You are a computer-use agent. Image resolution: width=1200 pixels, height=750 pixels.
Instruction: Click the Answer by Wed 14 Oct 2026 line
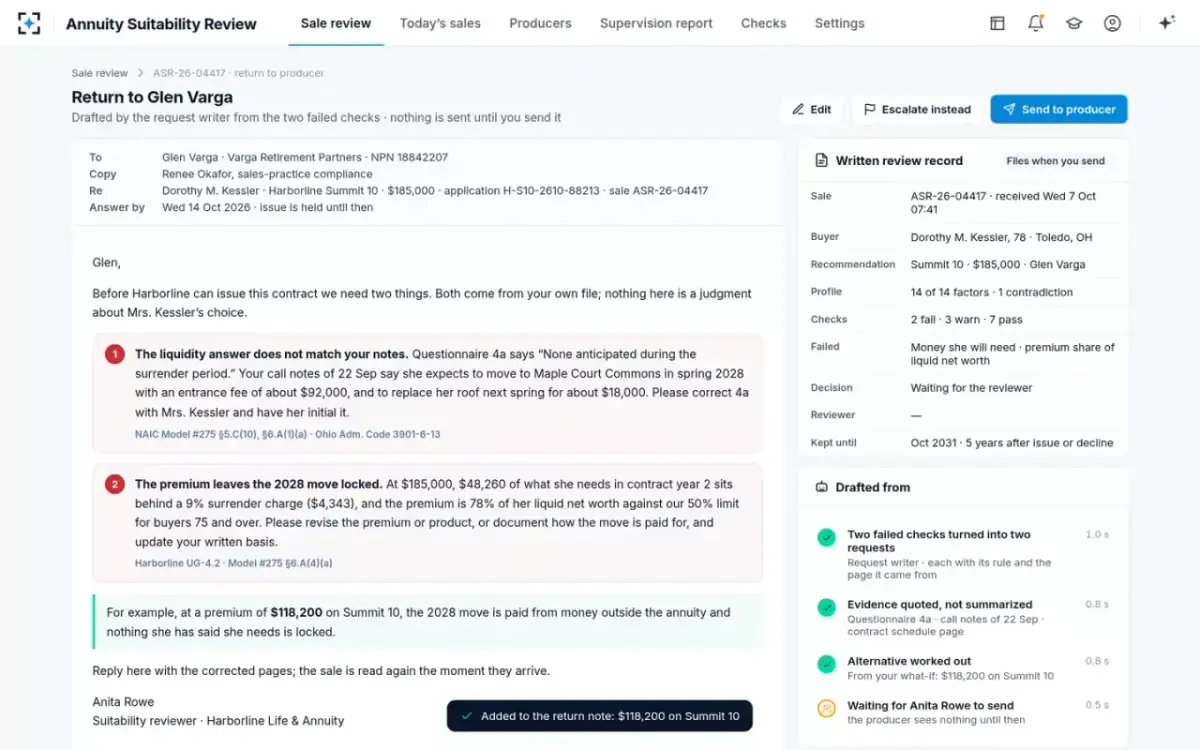(x=268, y=208)
